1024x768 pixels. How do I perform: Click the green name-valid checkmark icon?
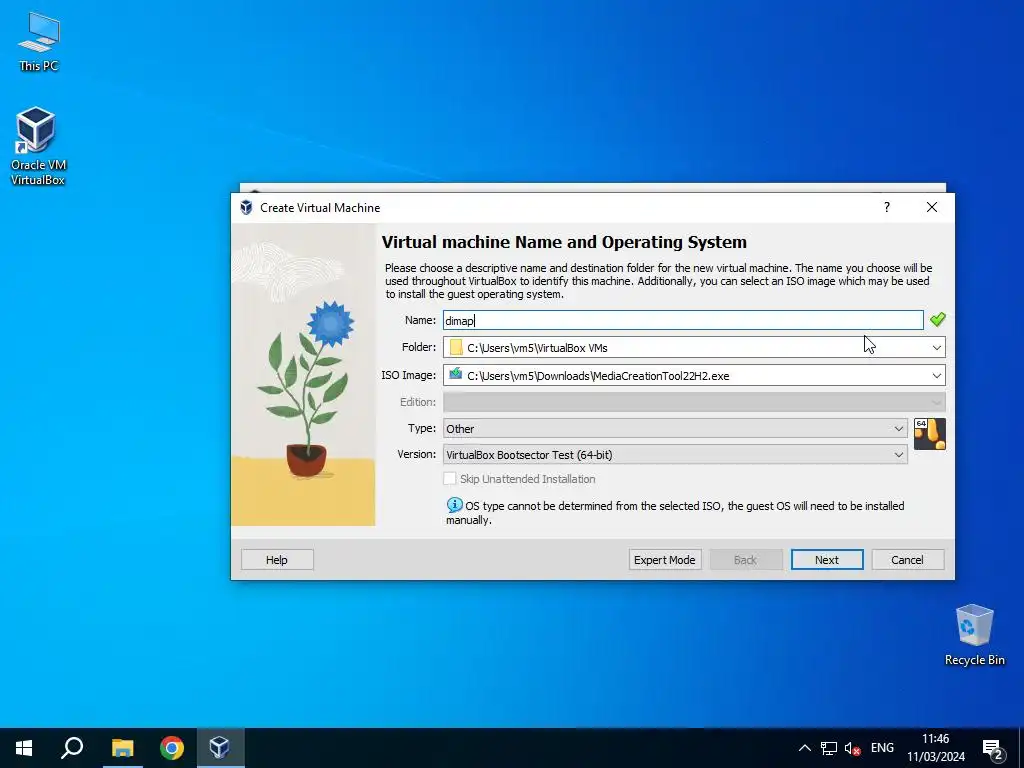[938, 319]
